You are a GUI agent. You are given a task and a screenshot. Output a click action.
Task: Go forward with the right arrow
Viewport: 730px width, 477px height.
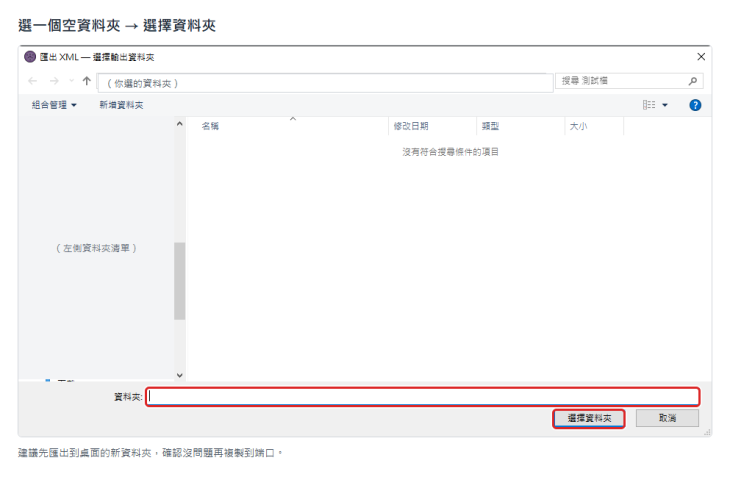pyautogui.click(x=54, y=81)
